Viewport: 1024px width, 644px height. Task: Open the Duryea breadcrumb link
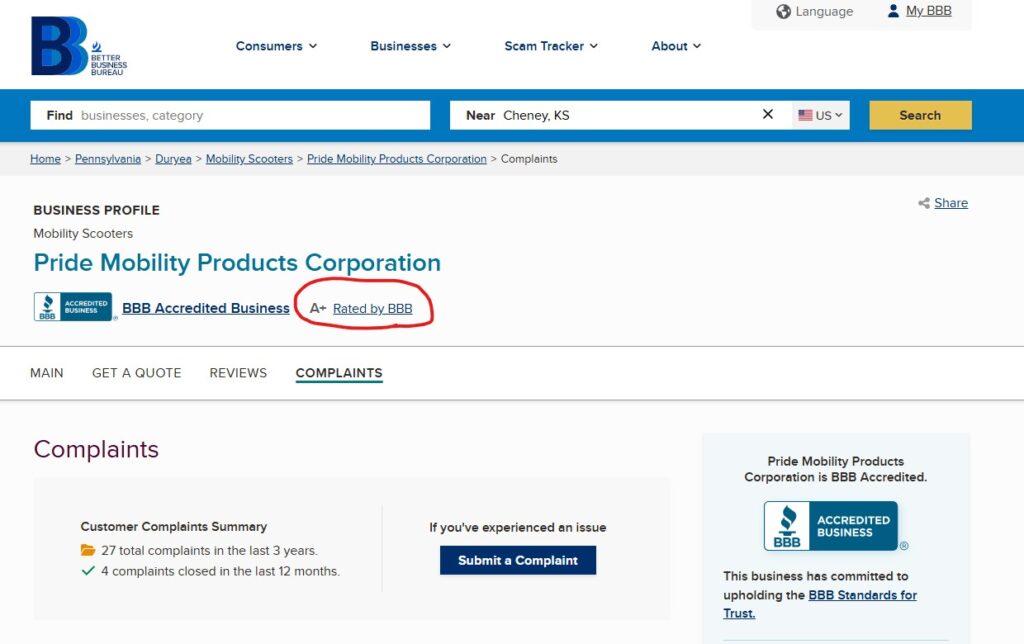click(173, 159)
